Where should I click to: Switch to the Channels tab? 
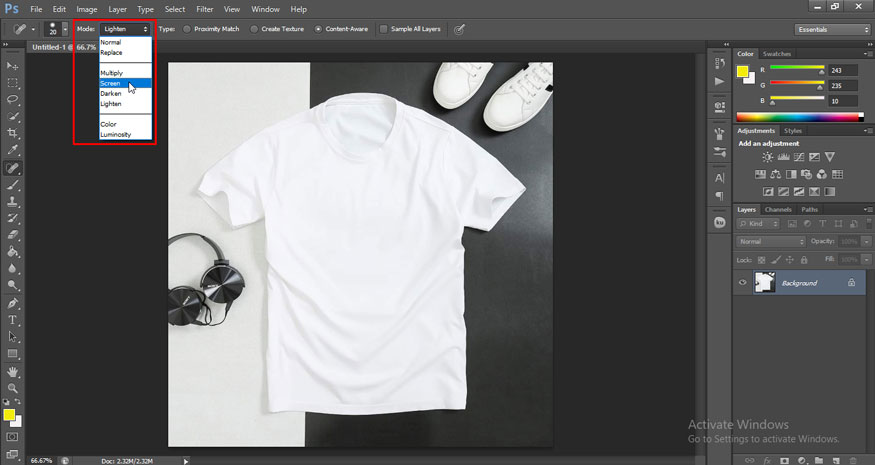[778, 209]
